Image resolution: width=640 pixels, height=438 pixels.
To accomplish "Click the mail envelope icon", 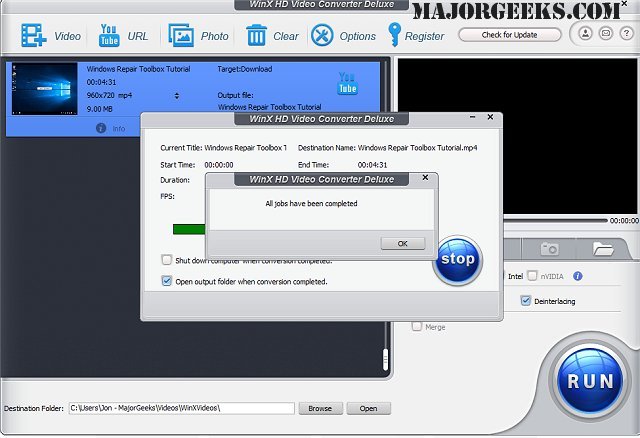I will coord(606,33).
